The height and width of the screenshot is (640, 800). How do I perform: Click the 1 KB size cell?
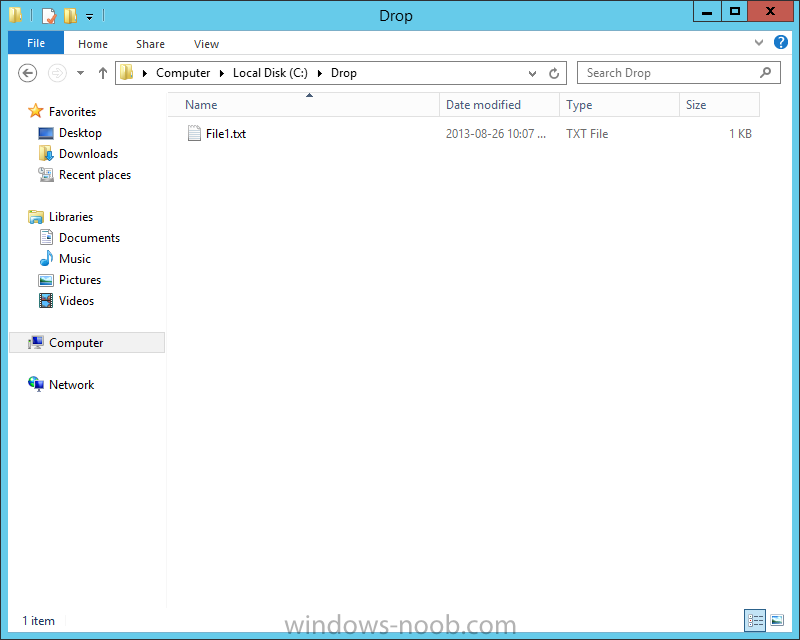(x=740, y=134)
